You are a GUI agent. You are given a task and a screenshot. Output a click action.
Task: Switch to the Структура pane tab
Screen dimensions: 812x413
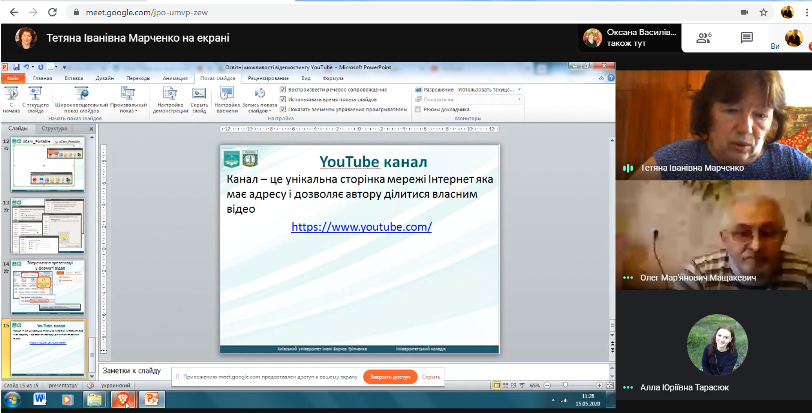click(x=55, y=129)
